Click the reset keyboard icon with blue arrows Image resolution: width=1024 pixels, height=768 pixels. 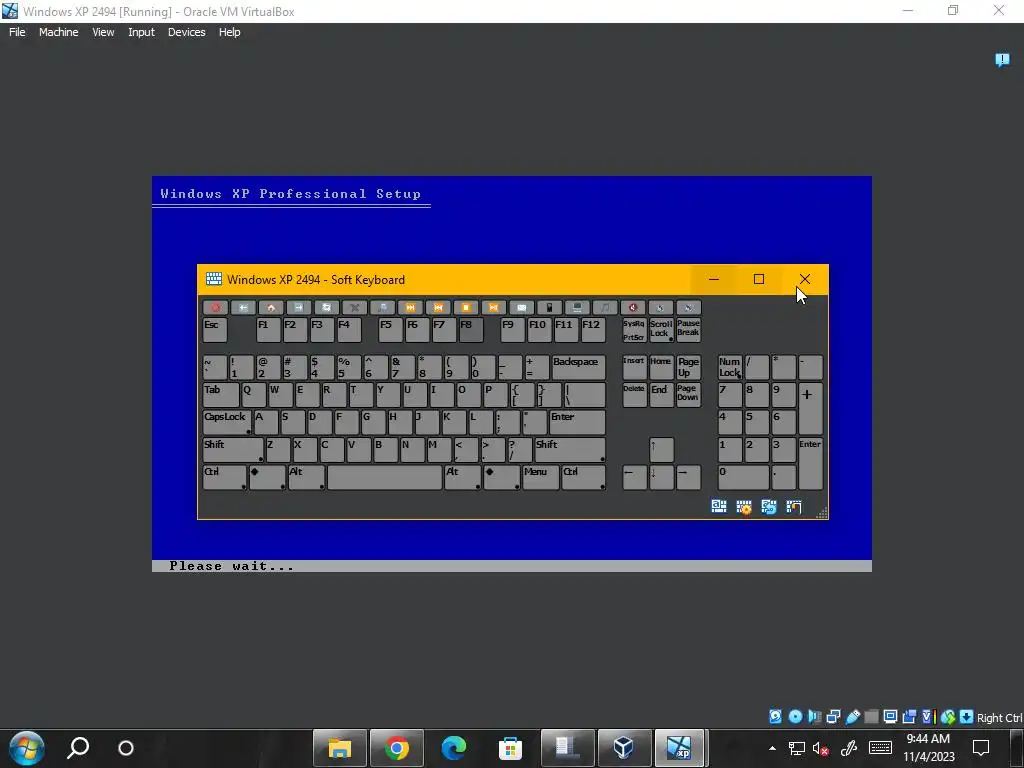pyautogui.click(x=769, y=507)
